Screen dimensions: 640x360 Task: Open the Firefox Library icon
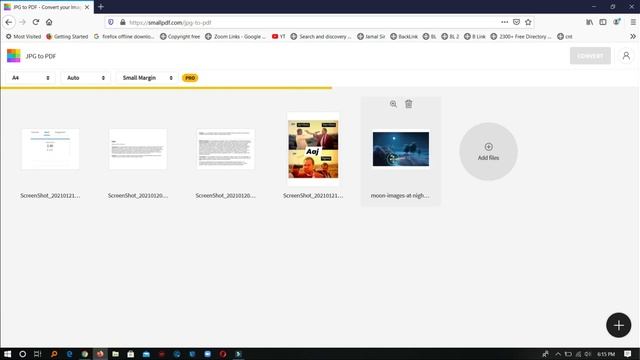pyautogui.click(x=589, y=22)
